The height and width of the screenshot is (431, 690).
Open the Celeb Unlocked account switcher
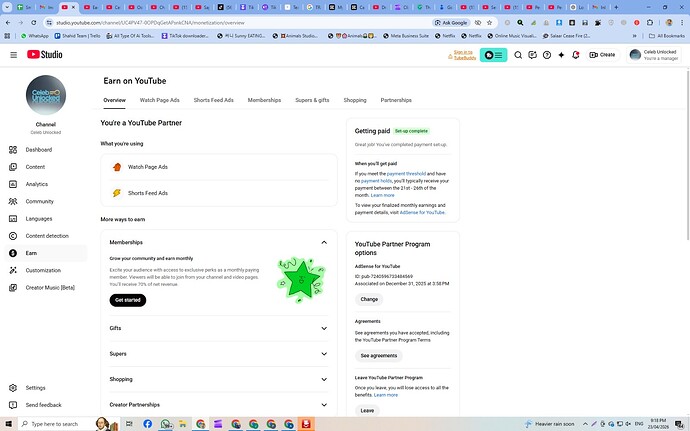(x=653, y=55)
